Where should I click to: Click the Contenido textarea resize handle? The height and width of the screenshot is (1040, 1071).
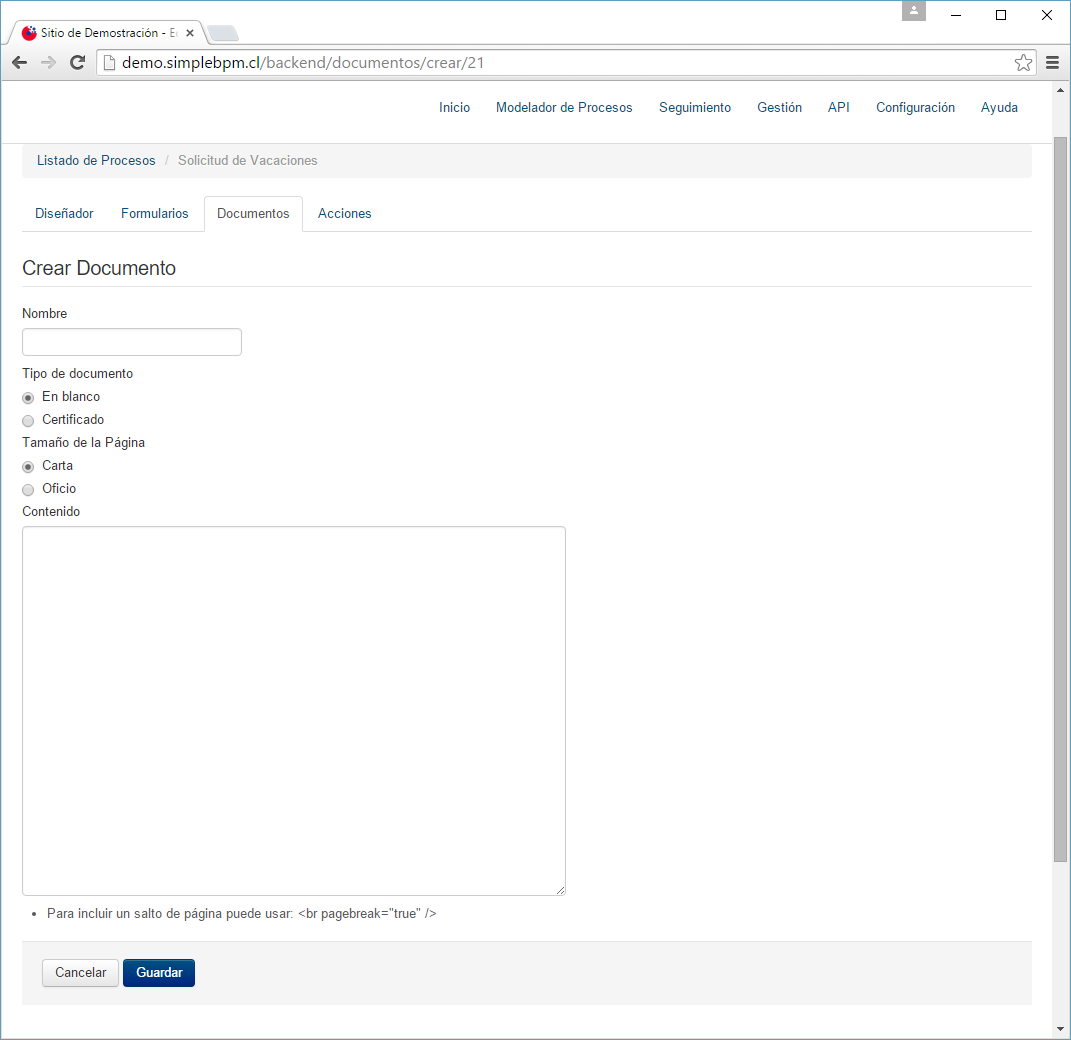point(560,890)
